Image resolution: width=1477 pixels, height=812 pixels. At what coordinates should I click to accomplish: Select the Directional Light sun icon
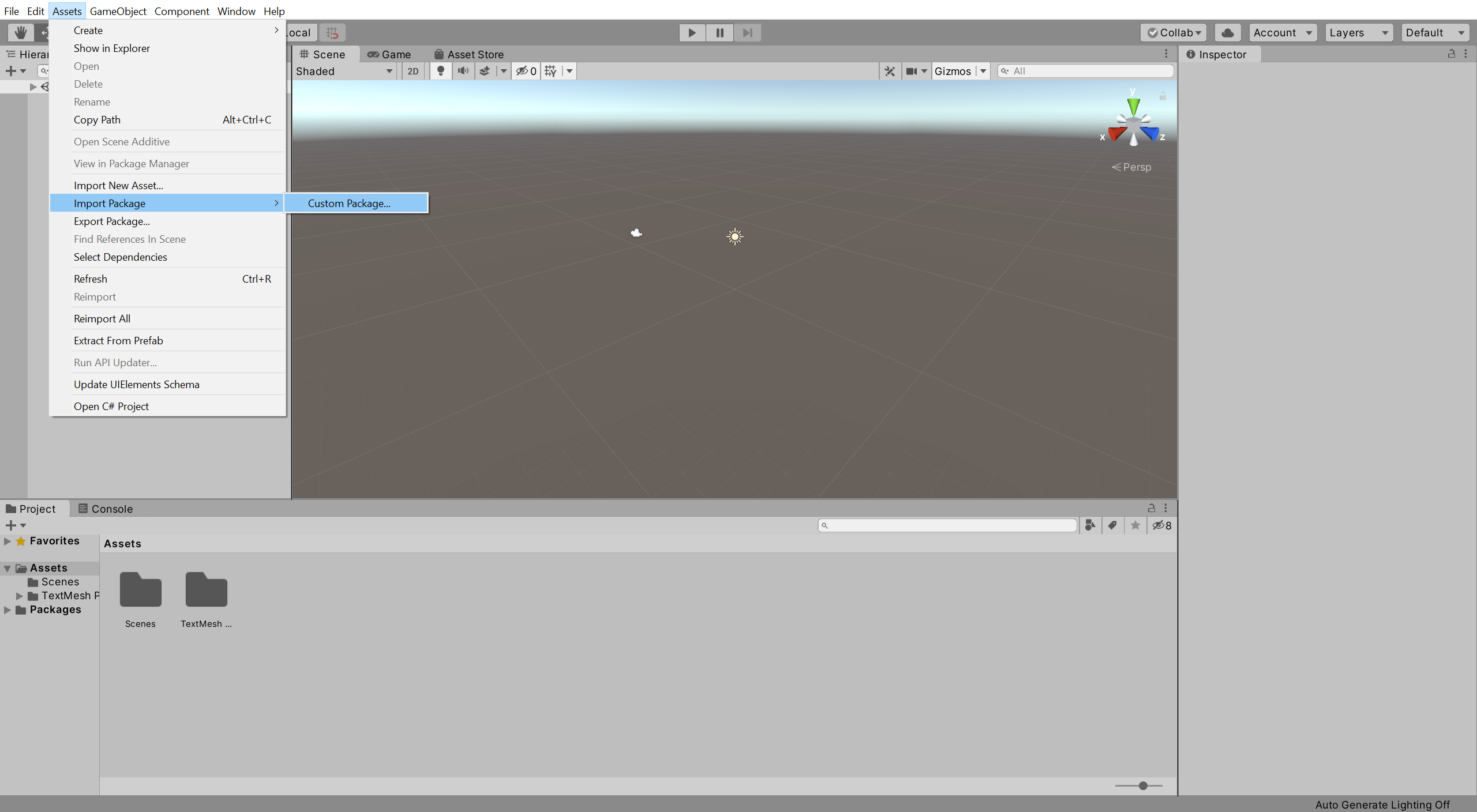[x=734, y=236]
